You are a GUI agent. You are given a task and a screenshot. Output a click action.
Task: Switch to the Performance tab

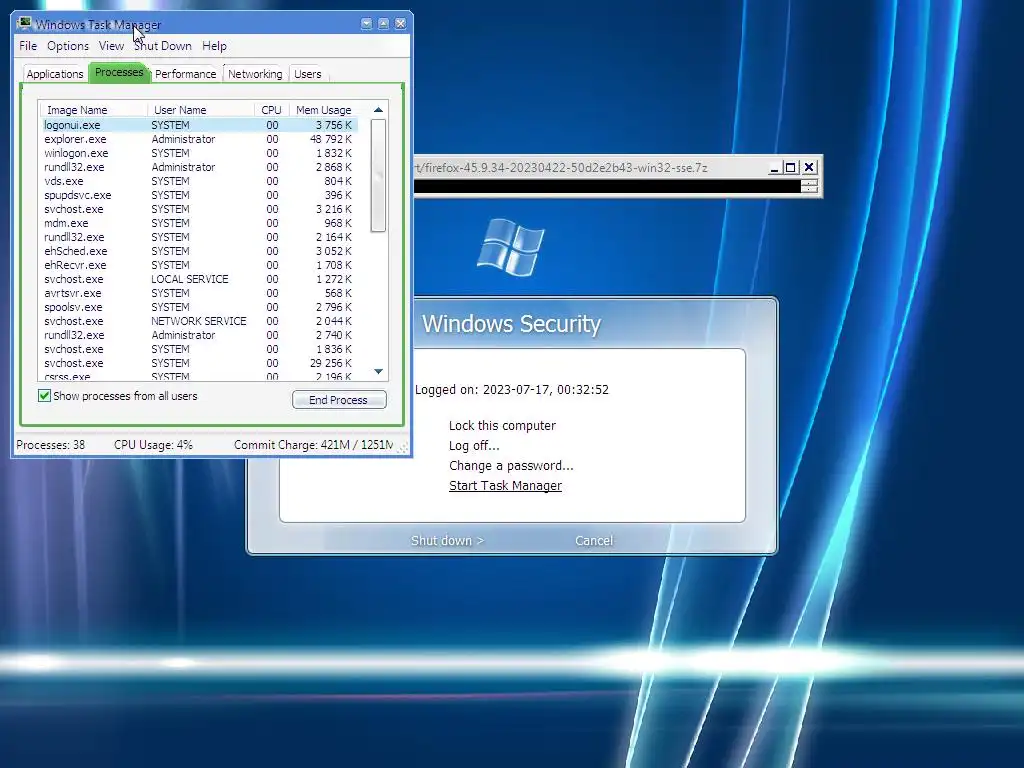click(x=185, y=74)
